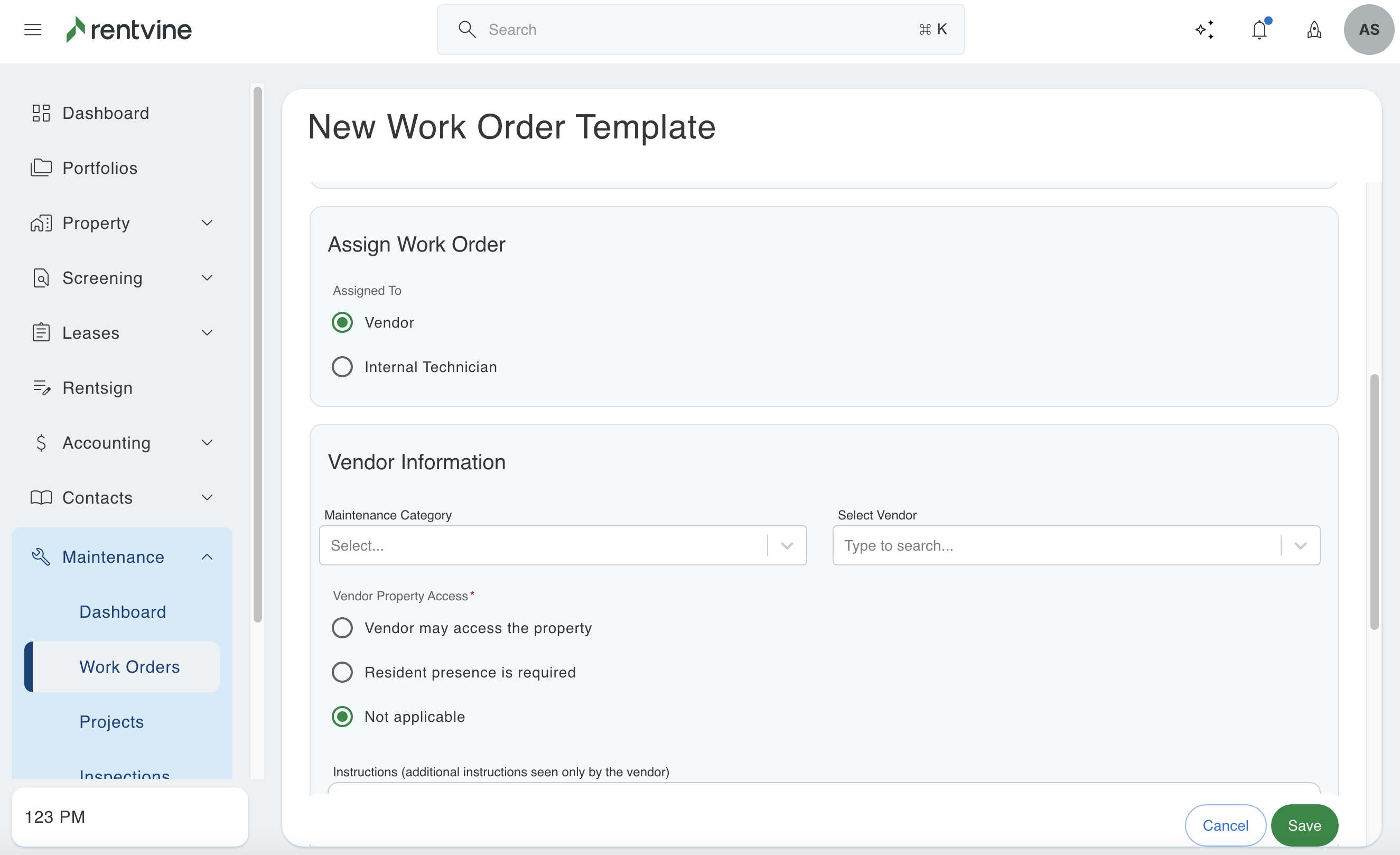Screen dimensions: 1400x855
Task: Click the Save button
Action: [1304, 825]
